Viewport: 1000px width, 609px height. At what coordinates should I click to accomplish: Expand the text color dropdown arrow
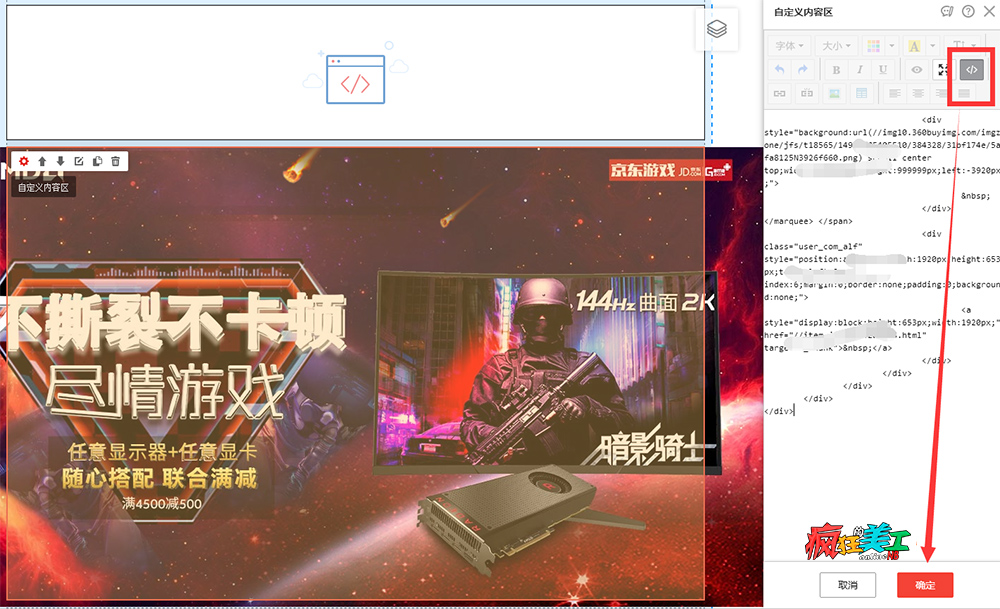point(892,46)
